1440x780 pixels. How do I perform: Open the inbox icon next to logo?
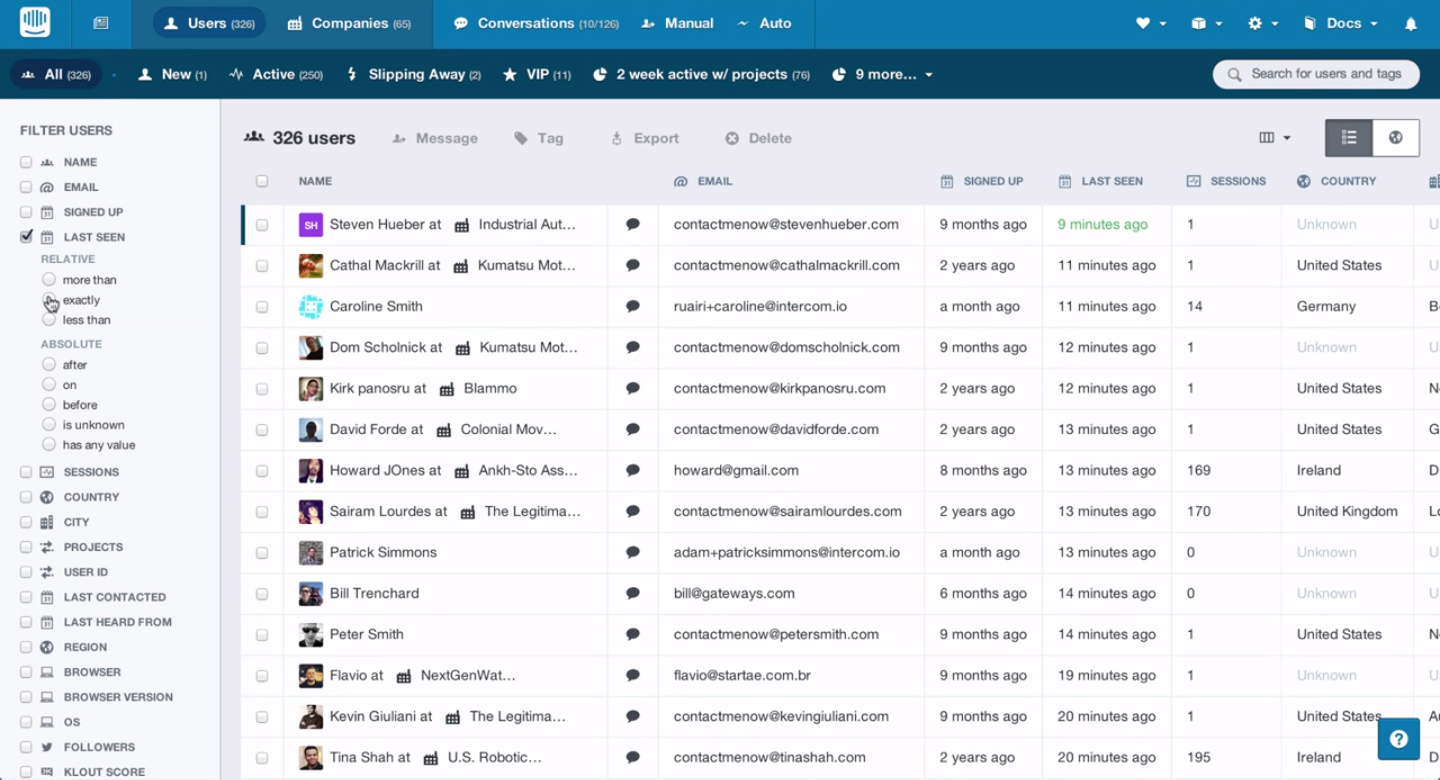coord(101,23)
